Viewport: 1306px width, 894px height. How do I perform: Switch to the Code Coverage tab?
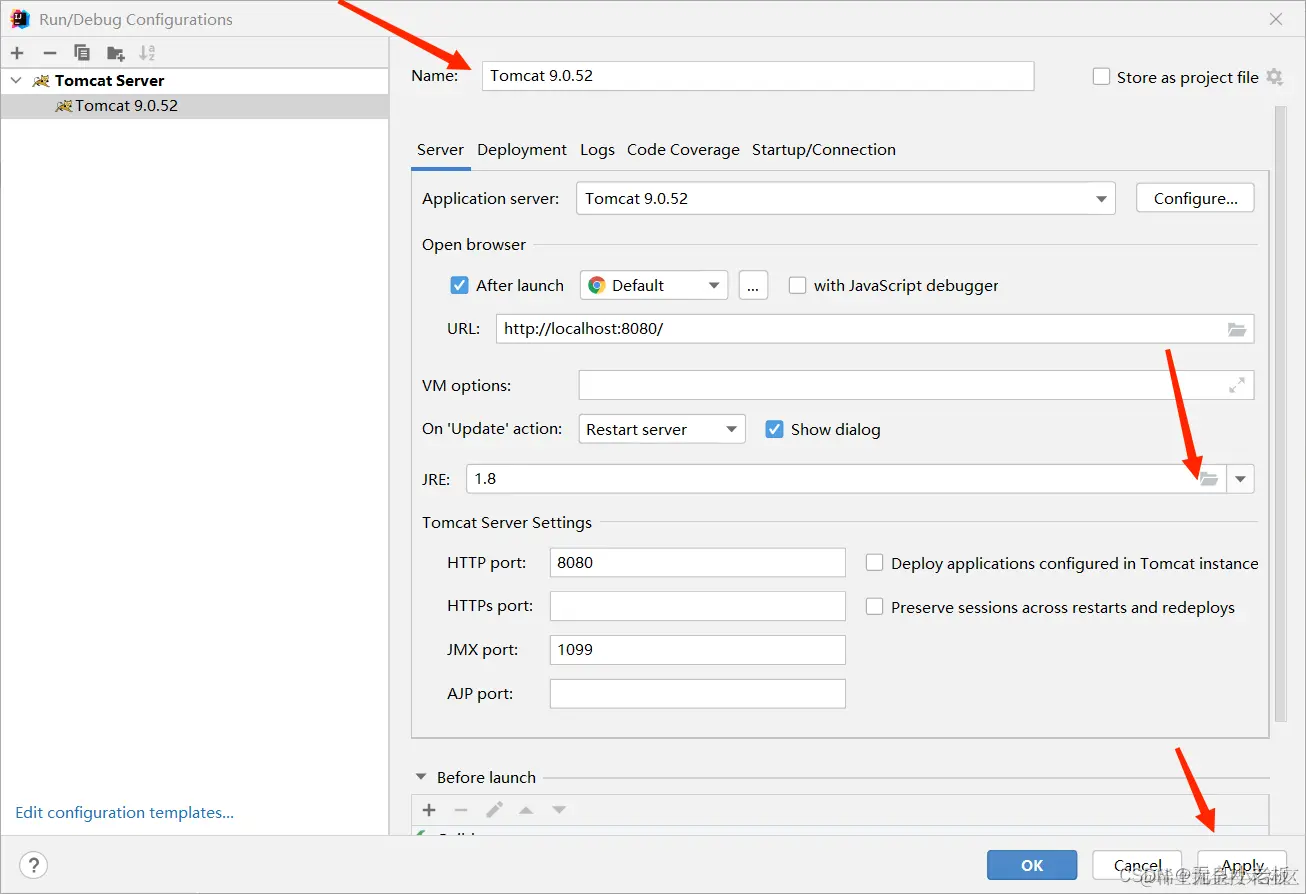point(683,150)
